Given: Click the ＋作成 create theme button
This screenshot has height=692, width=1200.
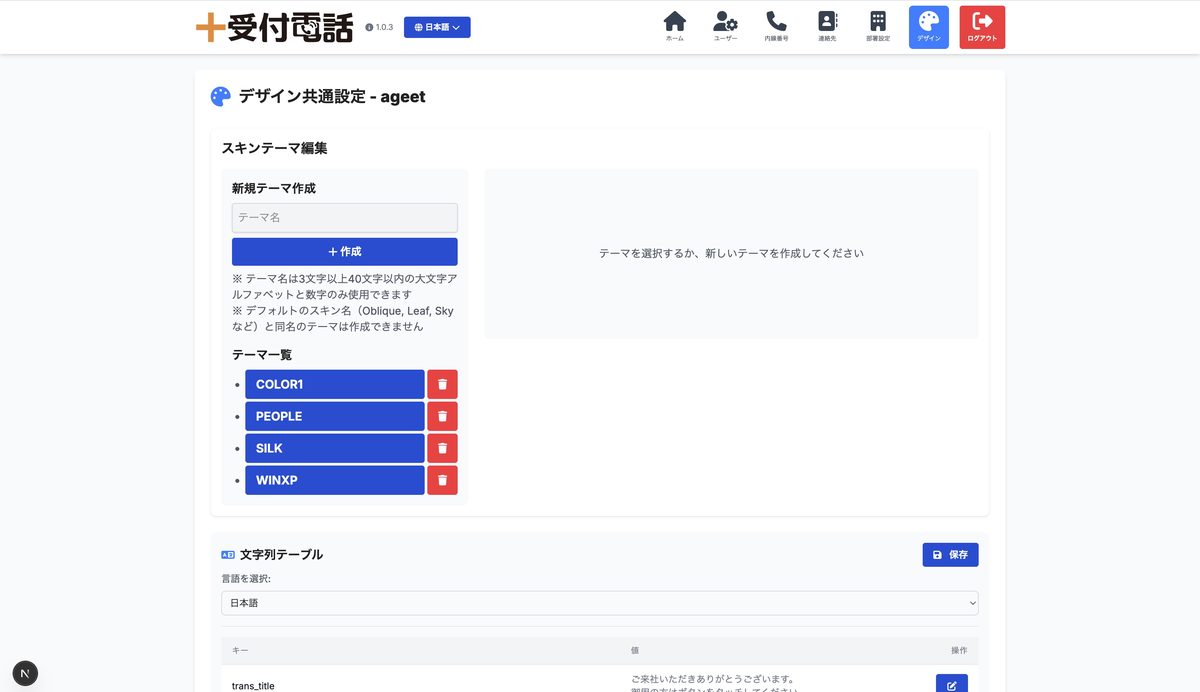Looking at the screenshot, I should [x=345, y=252].
